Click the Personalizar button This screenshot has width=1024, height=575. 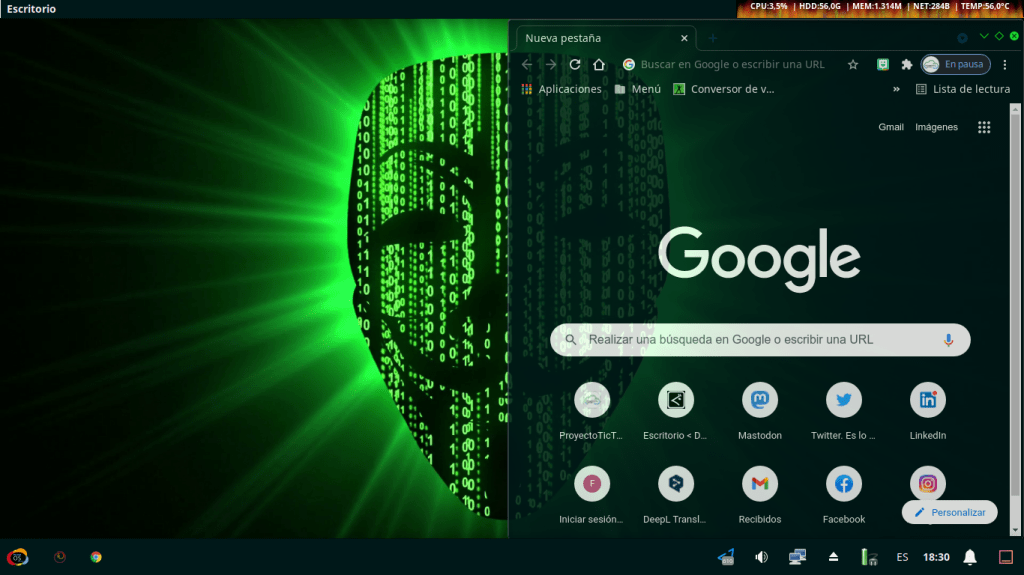[949, 512]
